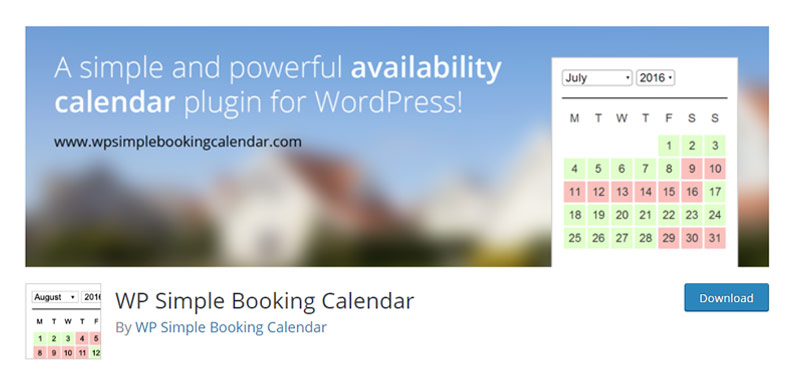800x388 pixels.
Task: Open the WP Simple Booking Calendar author link
Action: 231,327
